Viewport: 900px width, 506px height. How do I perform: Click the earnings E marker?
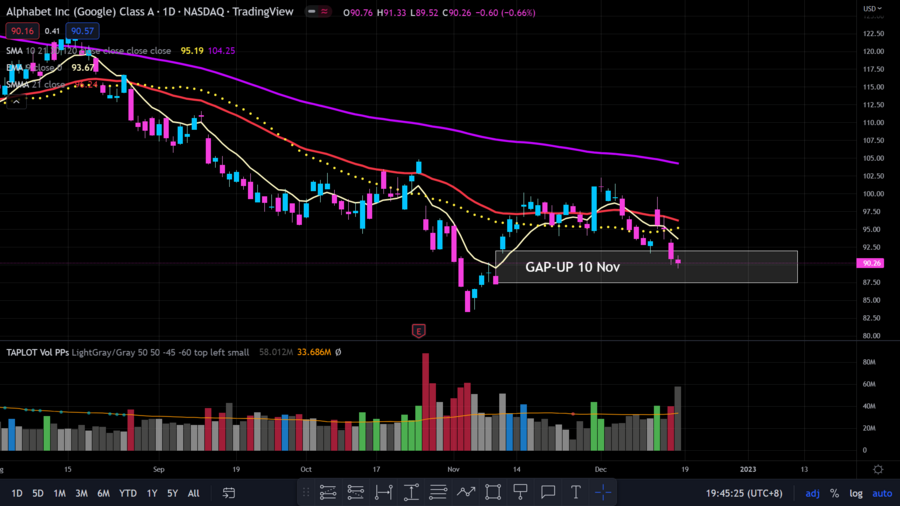coord(418,331)
